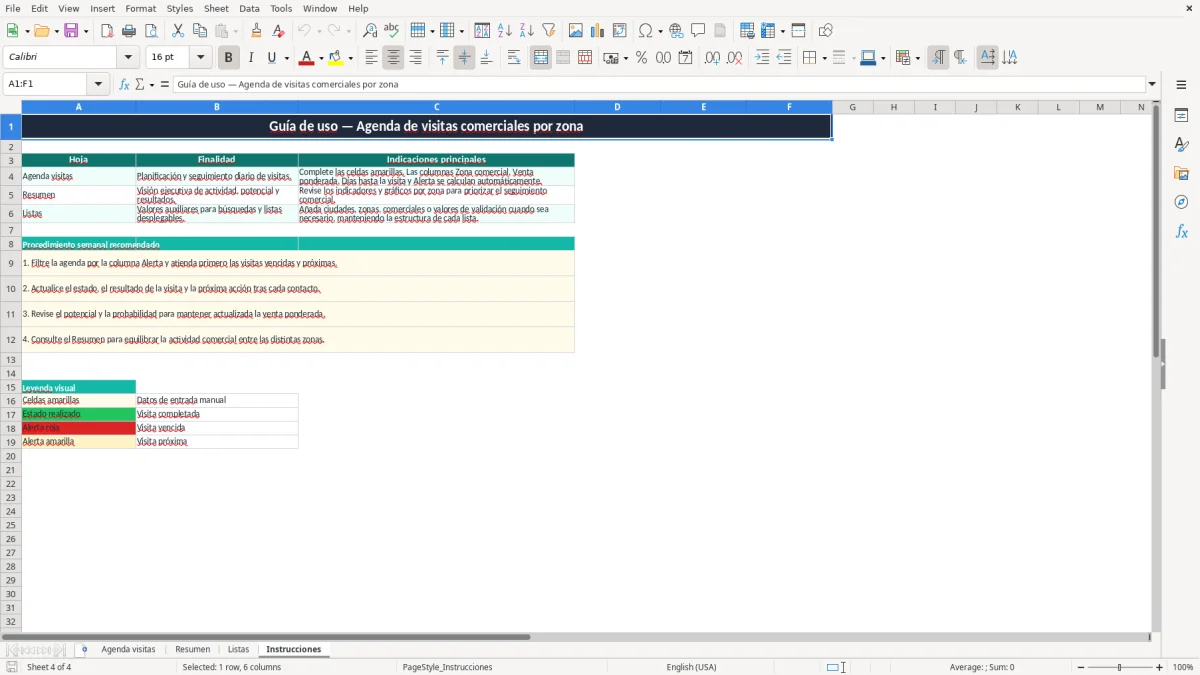Screen dimensions: 1200x675
Task: Open the Sheet menu
Action: click(x=216, y=8)
